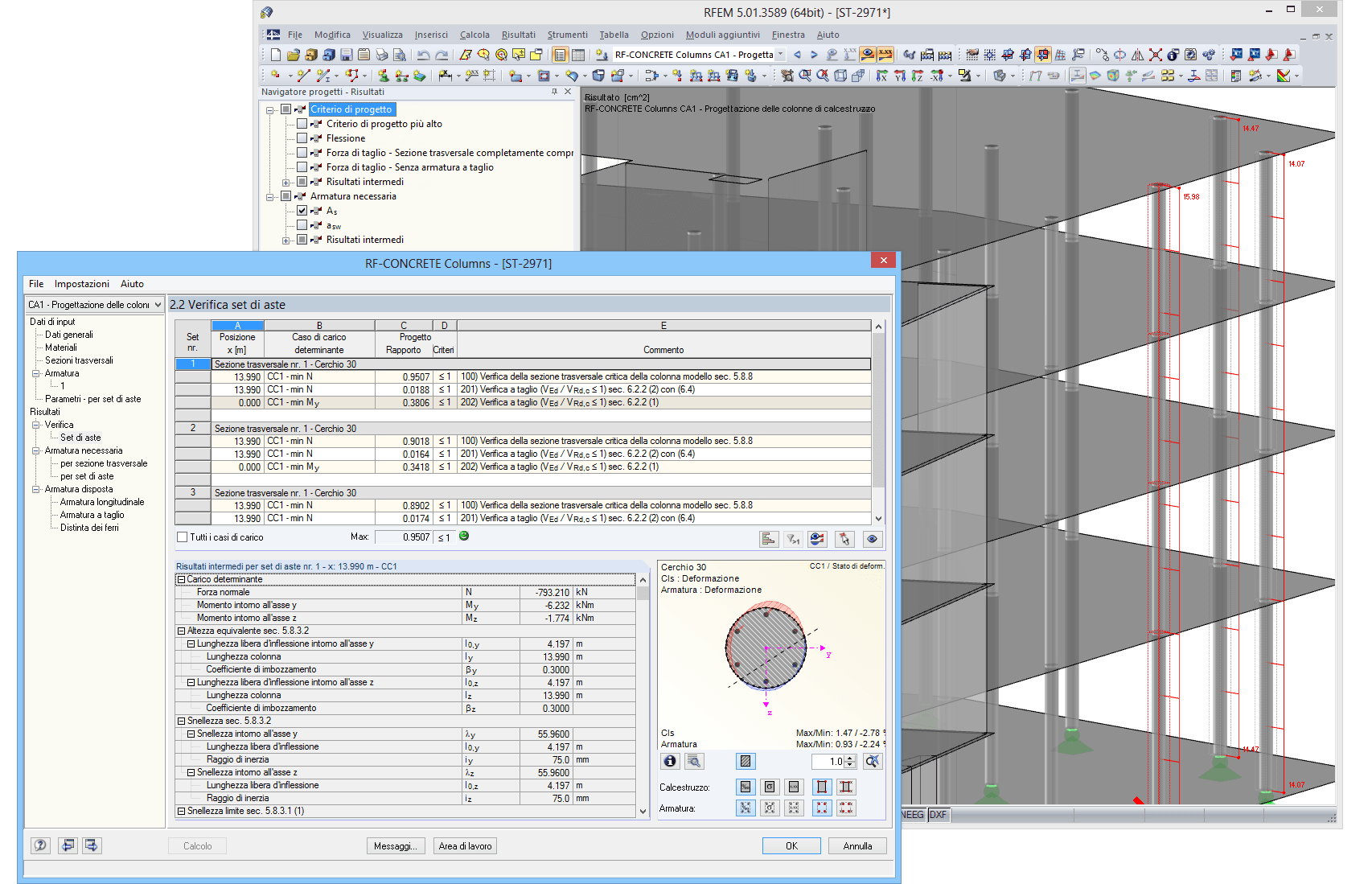1372x884 pixels.
Task: Open the RF-CONCRETE Columns CA1 case dropdown
Action: coord(778,55)
